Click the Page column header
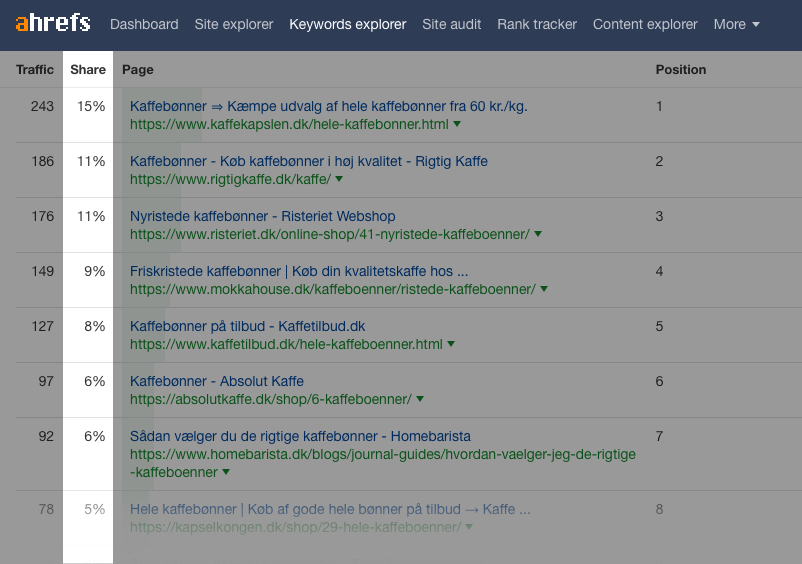Viewport: 802px width, 564px height. (138, 70)
